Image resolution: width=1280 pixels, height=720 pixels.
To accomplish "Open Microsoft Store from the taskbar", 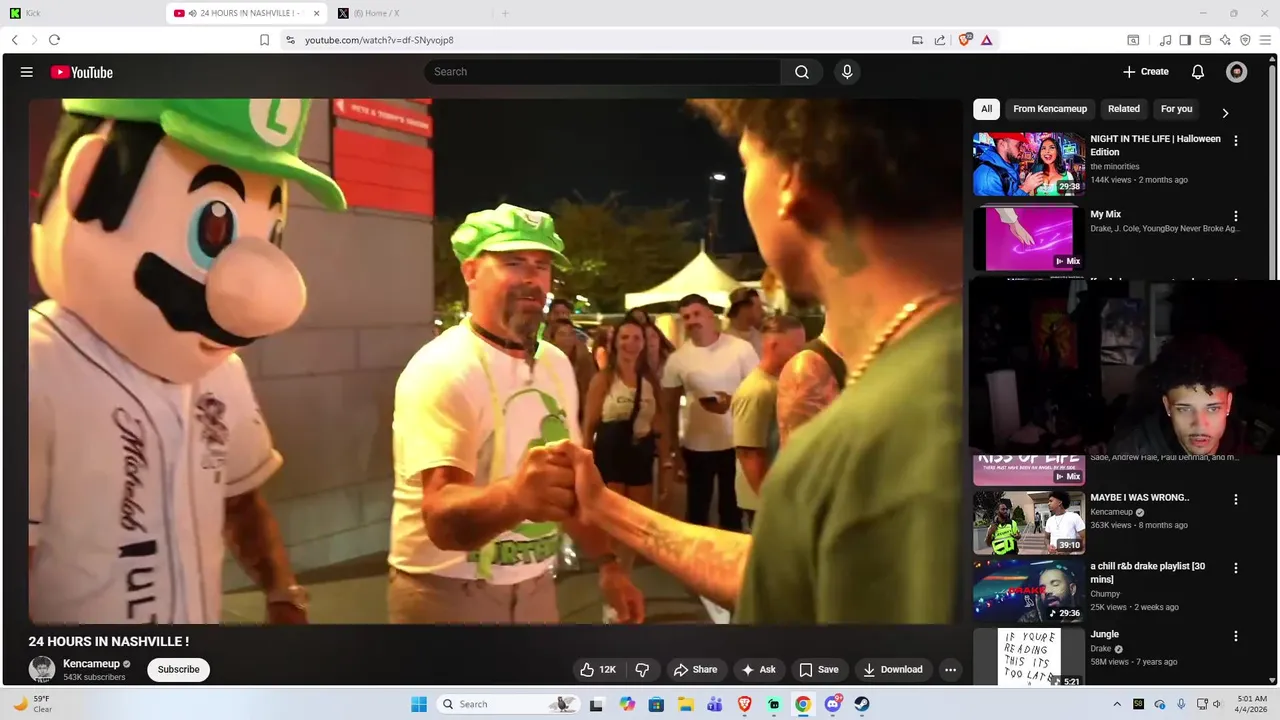I will click(x=656, y=704).
